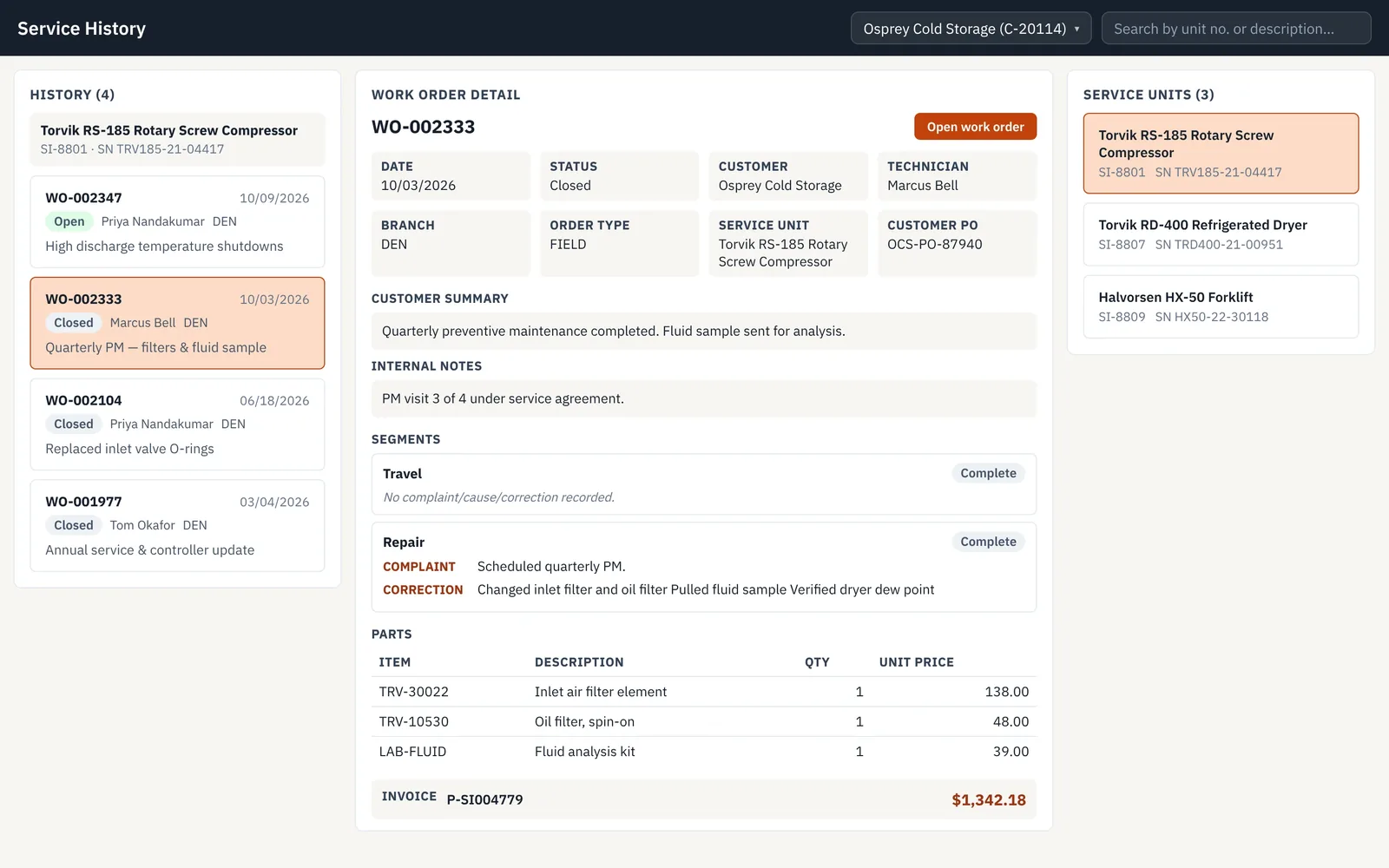
Task: Click the history header unit Torvik RS-185 SI-8801
Action: pyautogui.click(x=177, y=139)
